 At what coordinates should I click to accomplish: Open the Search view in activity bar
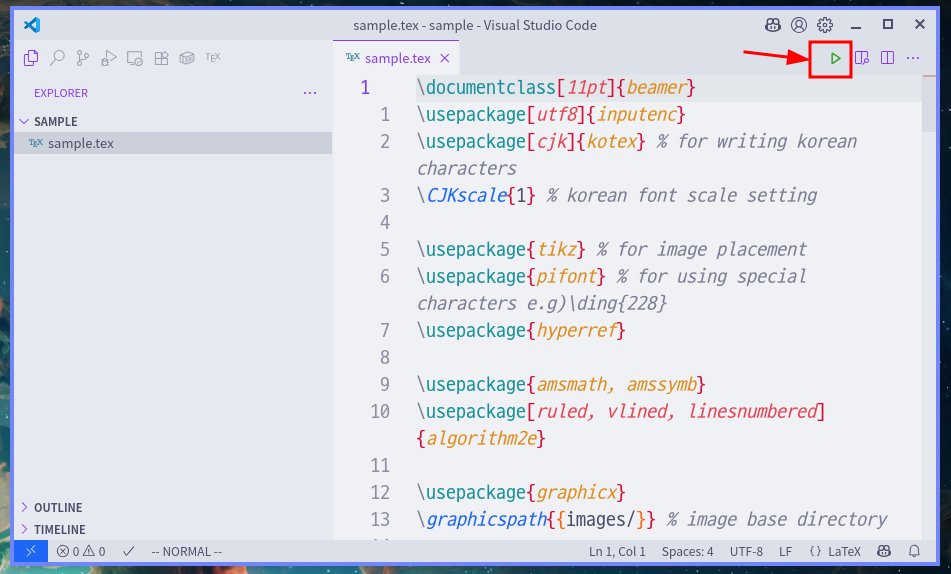[58, 58]
